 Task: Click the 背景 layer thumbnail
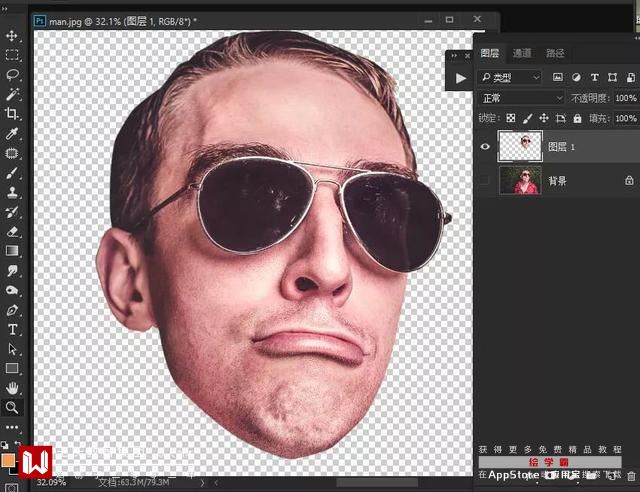pos(520,180)
